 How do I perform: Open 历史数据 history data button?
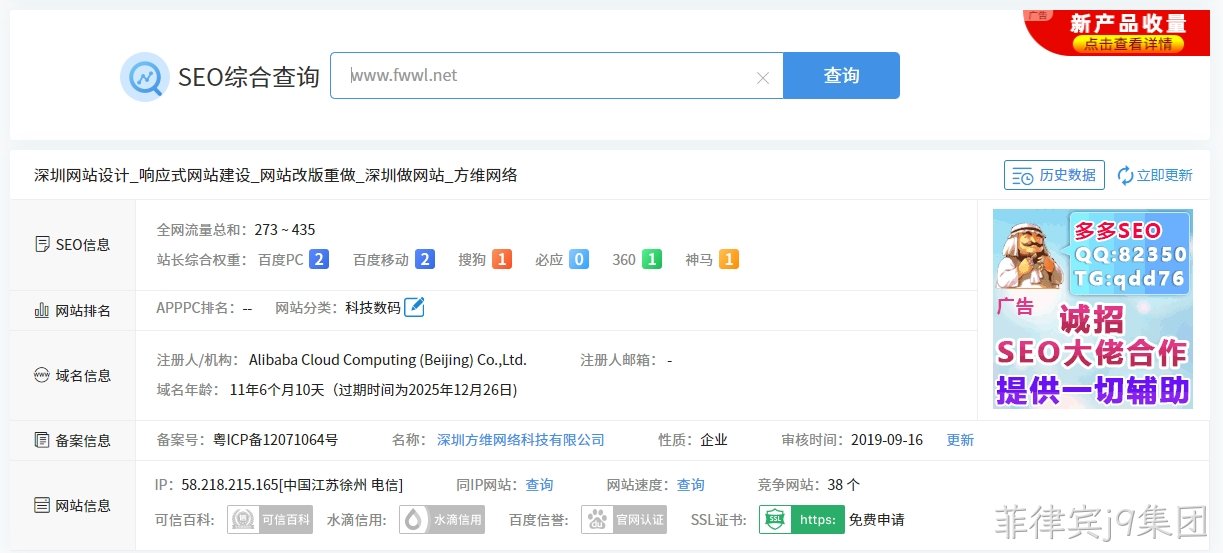coord(1054,175)
